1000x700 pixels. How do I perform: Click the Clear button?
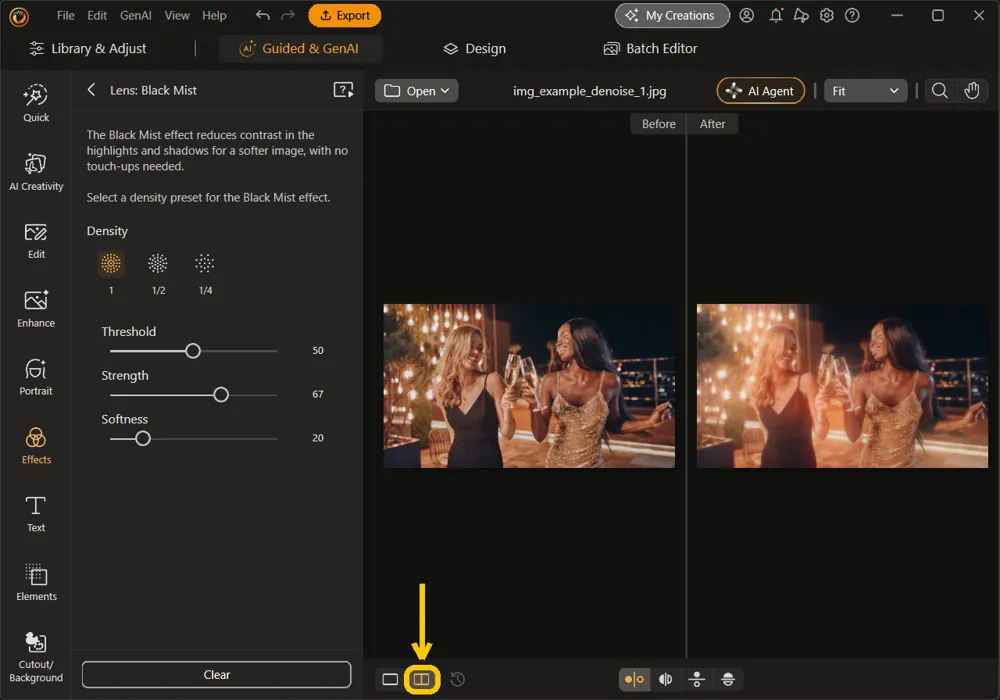tap(216, 674)
